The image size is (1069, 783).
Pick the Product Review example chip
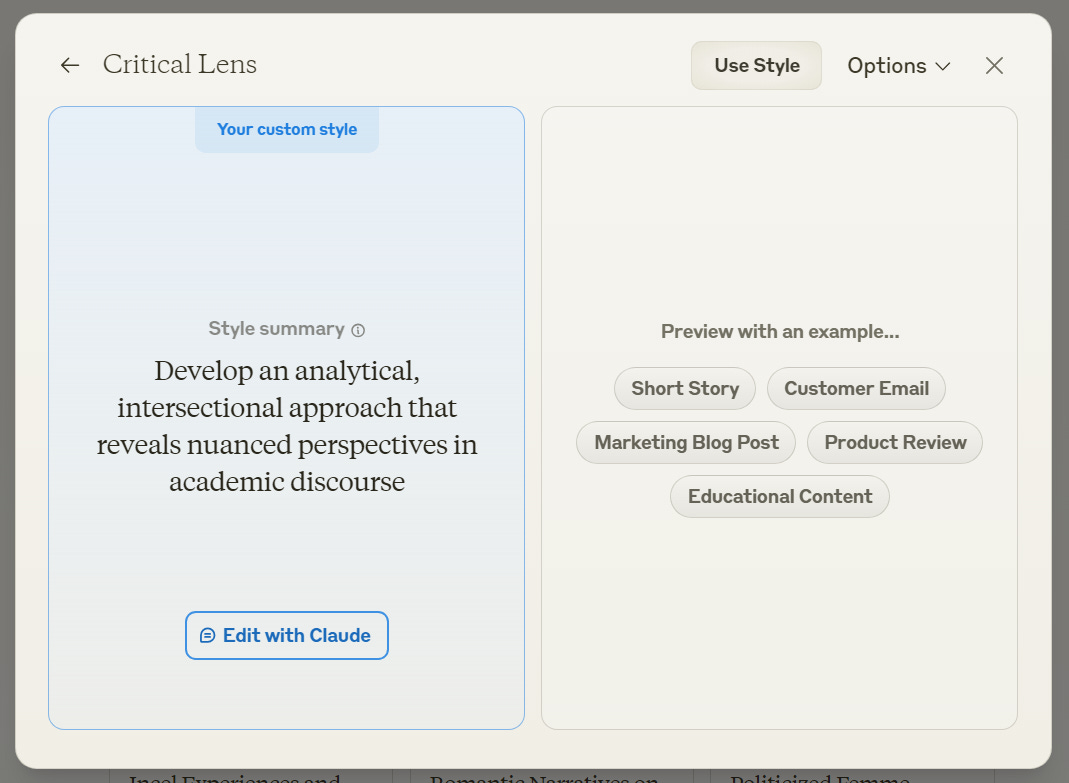(x=895, y=443)
